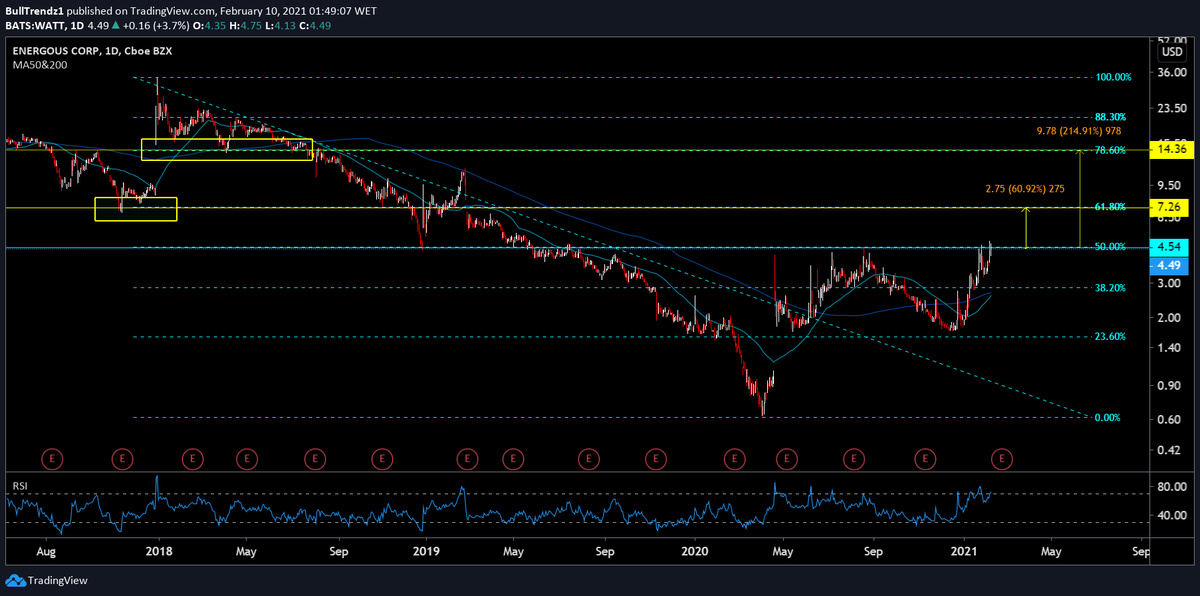This screenshot has height=596, width=1200.
Task: Click the 61.80% Fibonacci level label
Action: click(1111, 207)
